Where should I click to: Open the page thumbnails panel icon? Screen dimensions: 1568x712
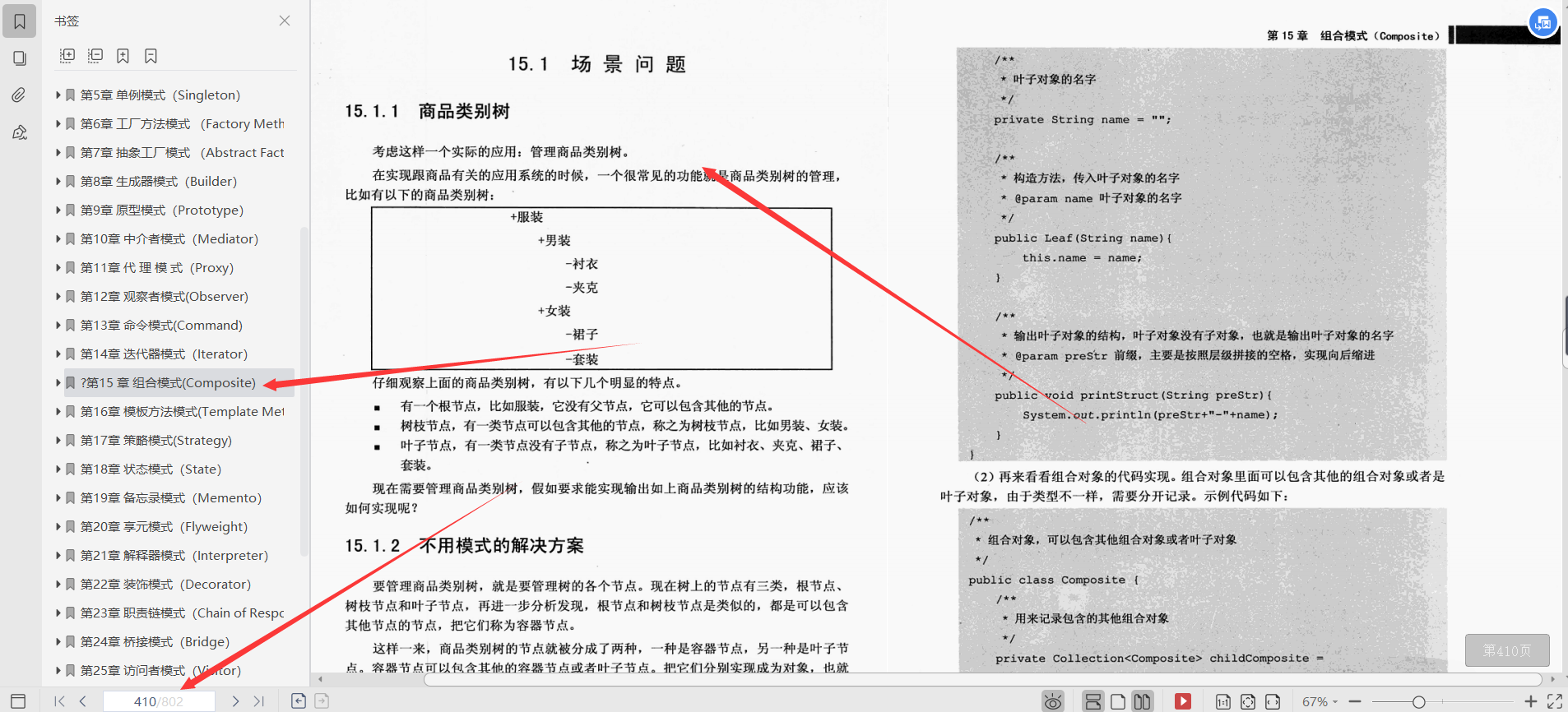point(19,58)
